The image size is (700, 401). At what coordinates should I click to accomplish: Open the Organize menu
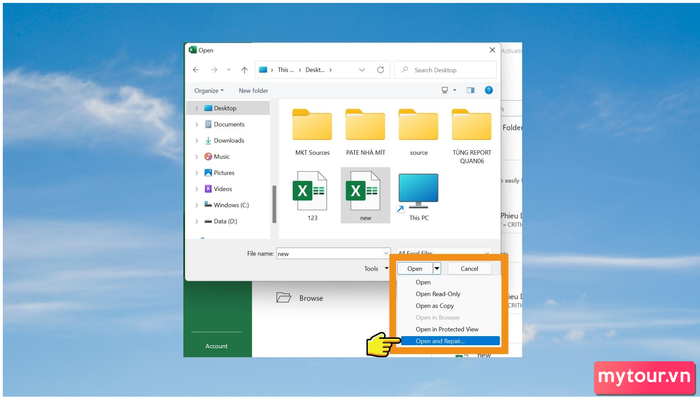[x=208, y=90]
